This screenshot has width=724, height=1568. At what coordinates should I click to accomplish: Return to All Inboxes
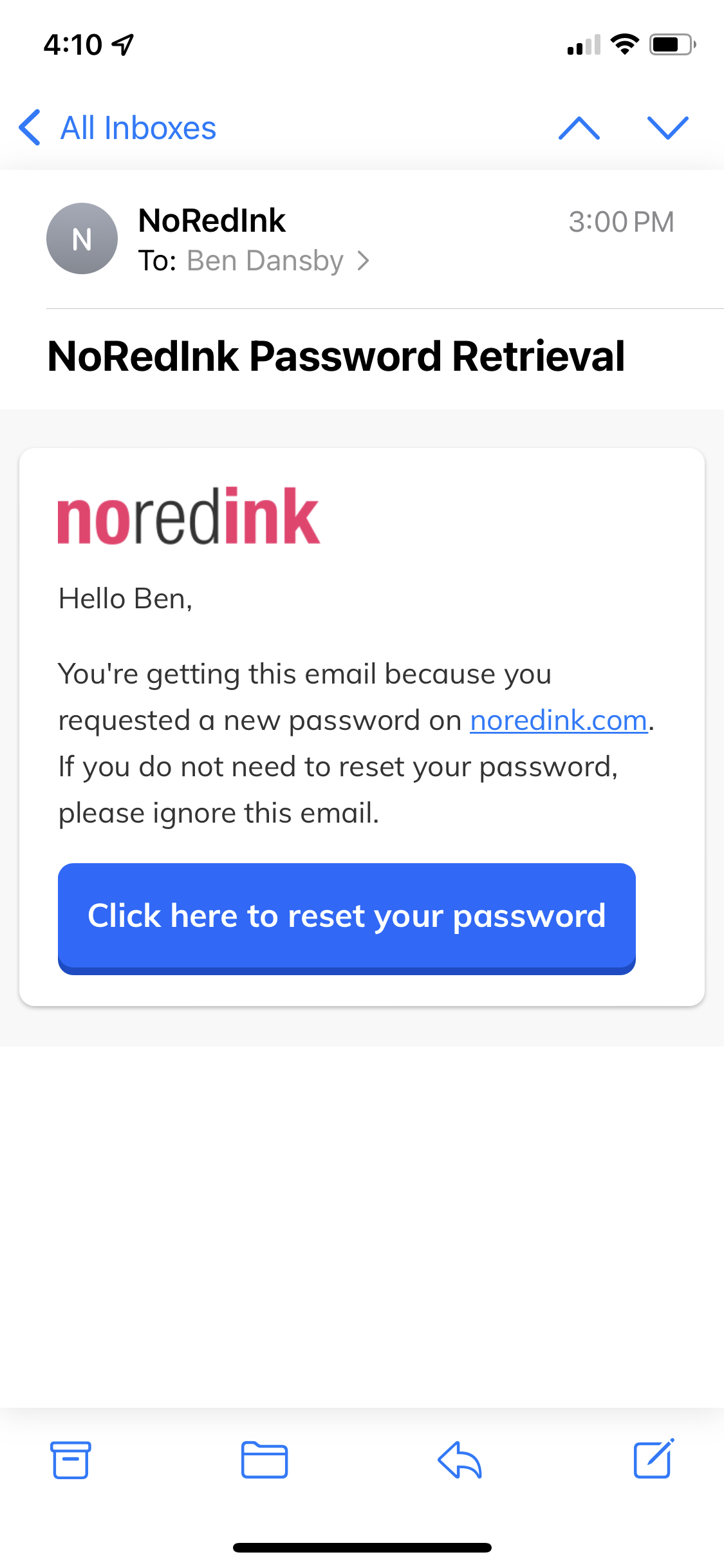[138, 128]
